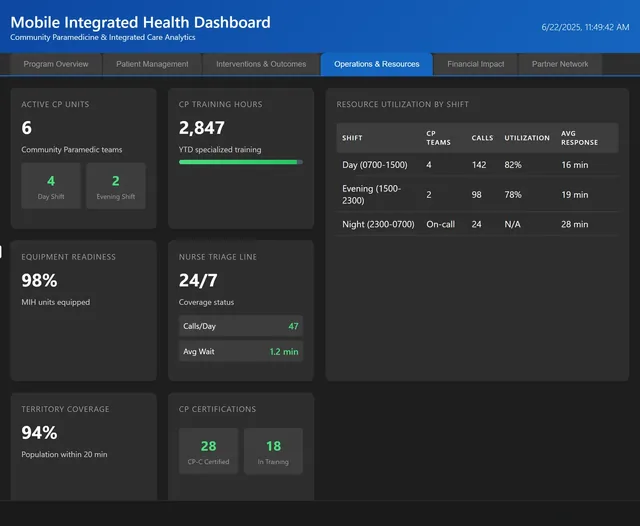Click the Resource Utilization By Shift heading

pos(402,104)
